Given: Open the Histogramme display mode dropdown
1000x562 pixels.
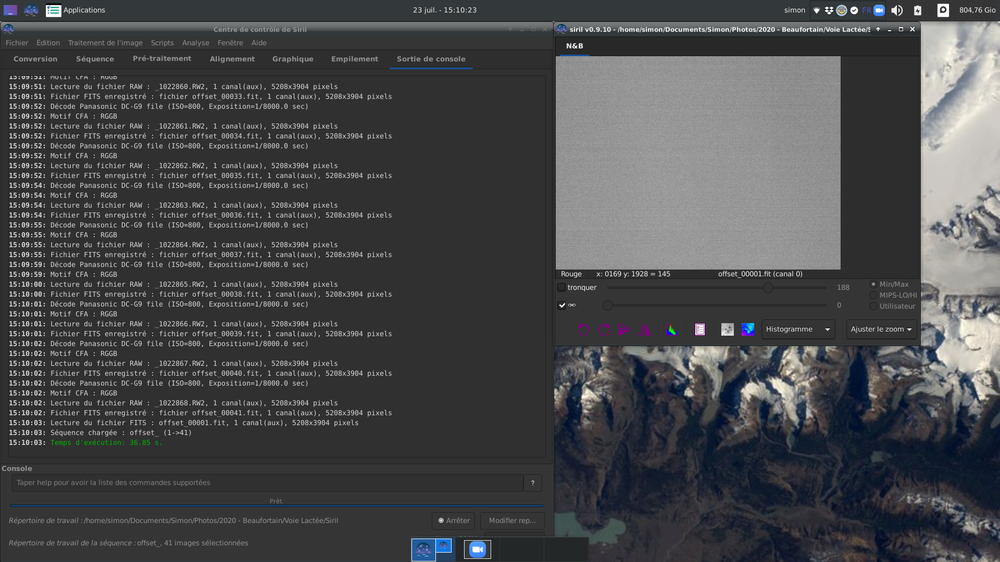Looking at the screenshot, I should [x=798, y=329].
